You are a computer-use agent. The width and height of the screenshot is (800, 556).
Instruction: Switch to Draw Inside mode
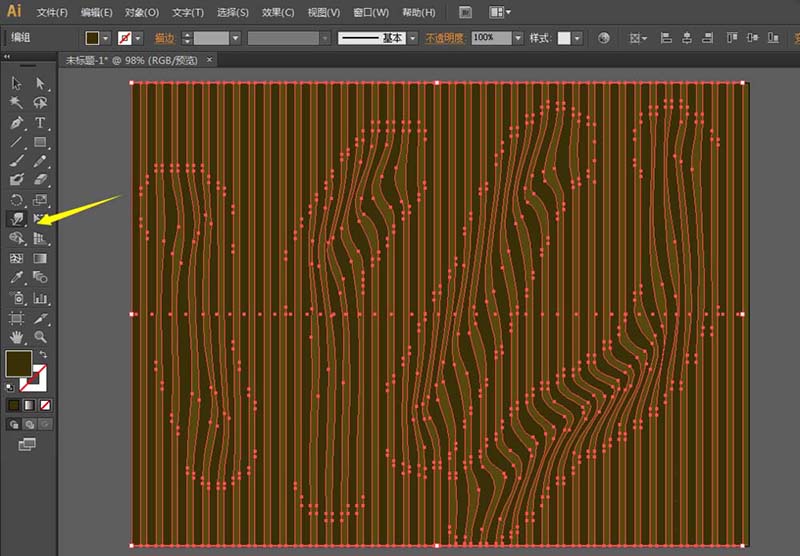pyautogui.click(x=45, y=424)
